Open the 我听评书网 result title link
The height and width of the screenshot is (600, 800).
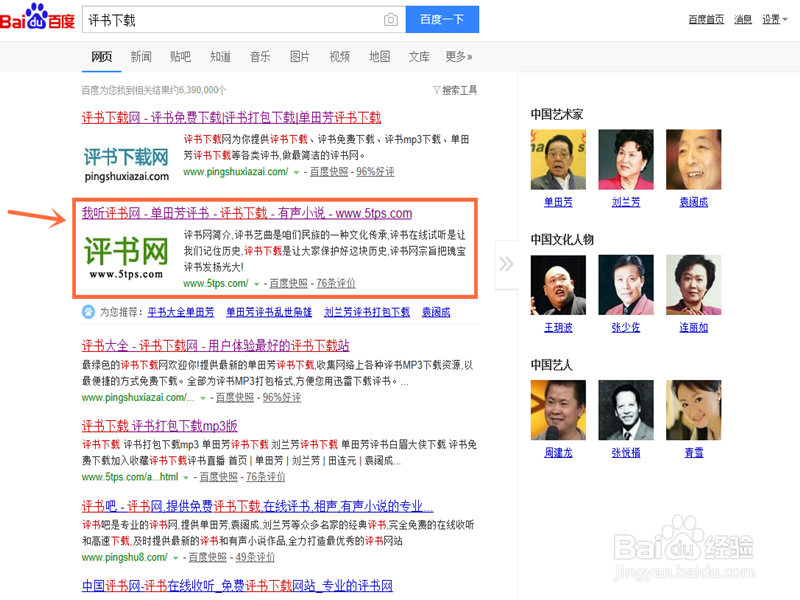click(x=247, y=213)
